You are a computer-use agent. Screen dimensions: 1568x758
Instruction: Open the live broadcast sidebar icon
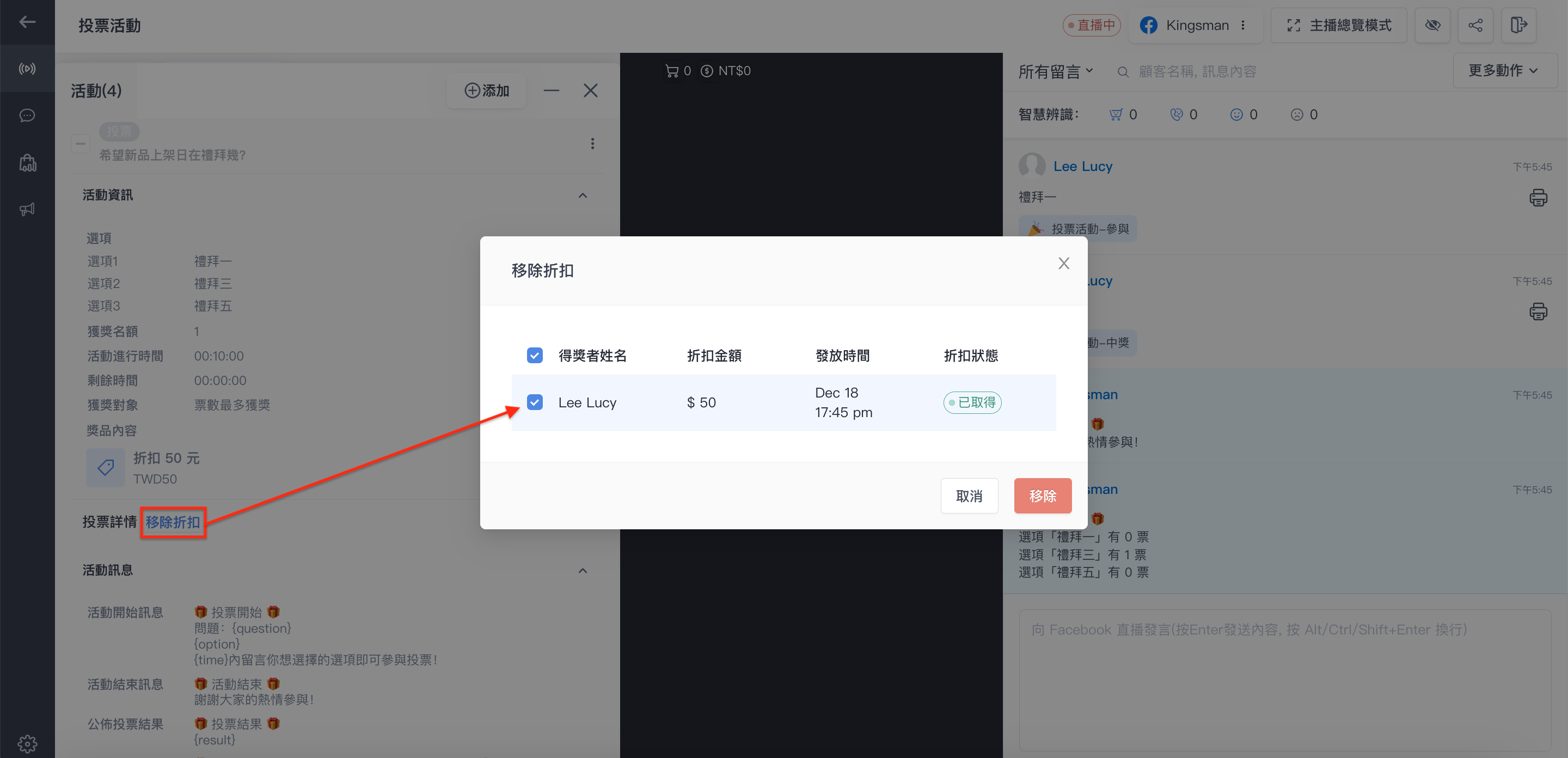27,69
